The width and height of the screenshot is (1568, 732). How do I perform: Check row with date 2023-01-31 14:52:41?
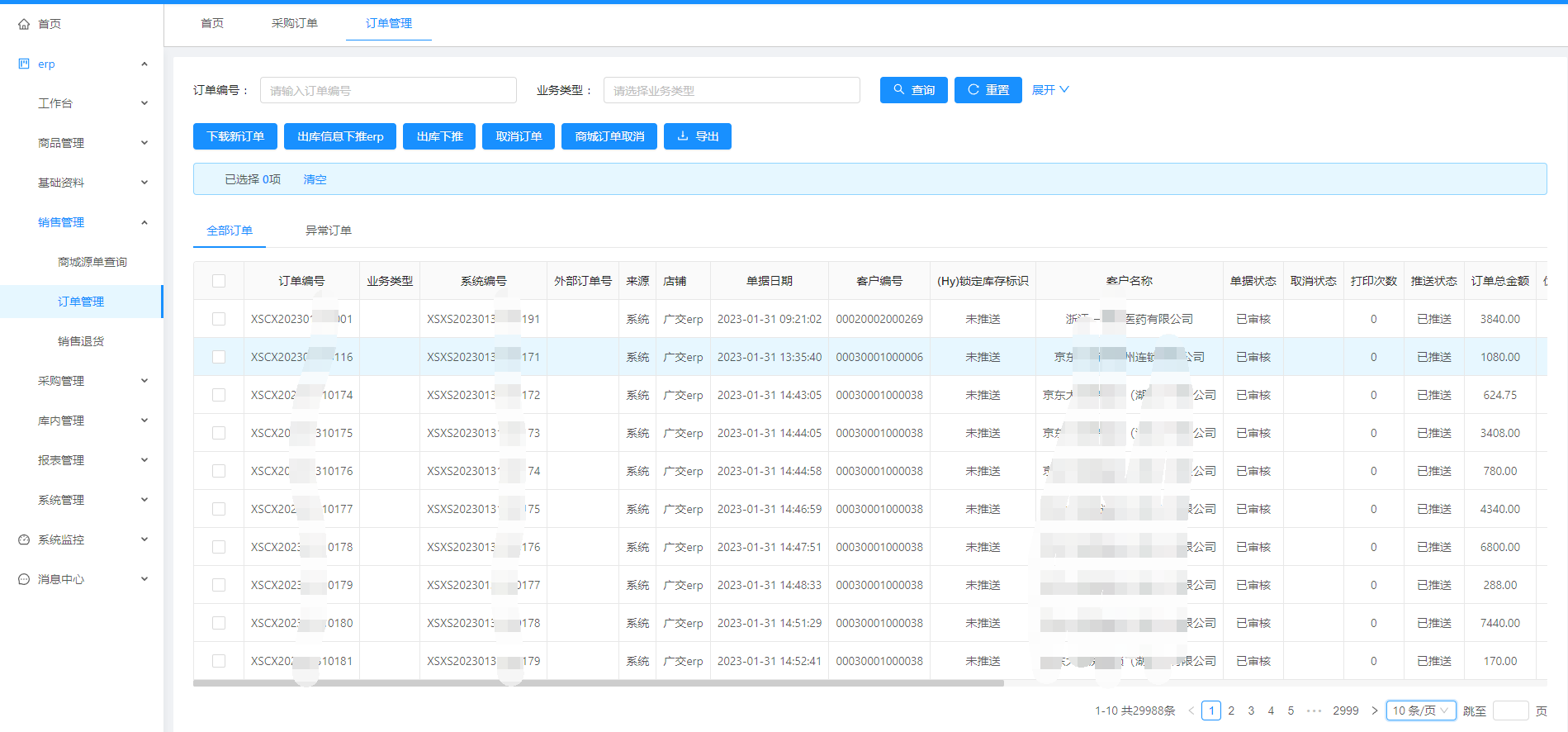(x=219, y=661)
